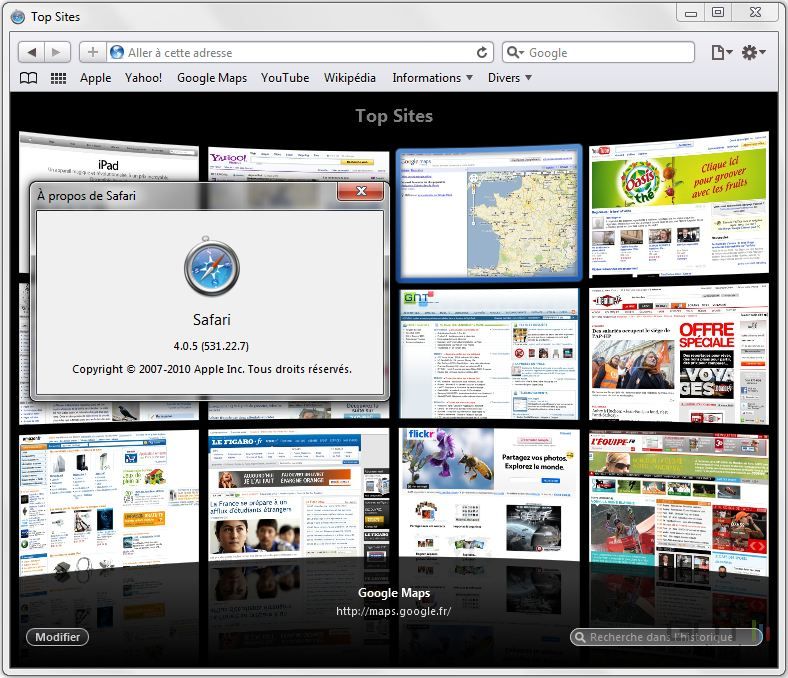
Task: Open the Google Maps bookmark
Action: click(212, 78)
